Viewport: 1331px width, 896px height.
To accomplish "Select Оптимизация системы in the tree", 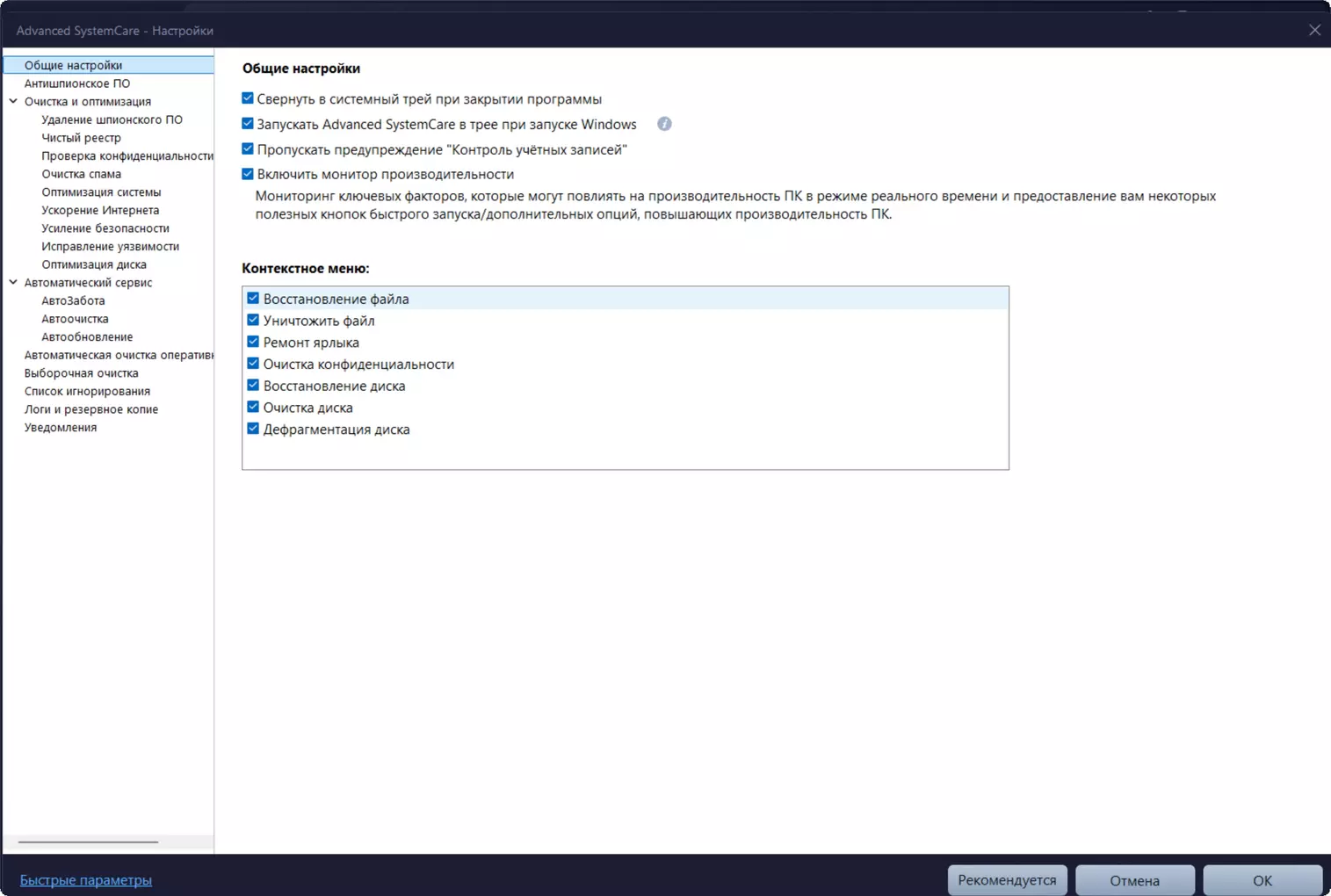I will point(101,191).
